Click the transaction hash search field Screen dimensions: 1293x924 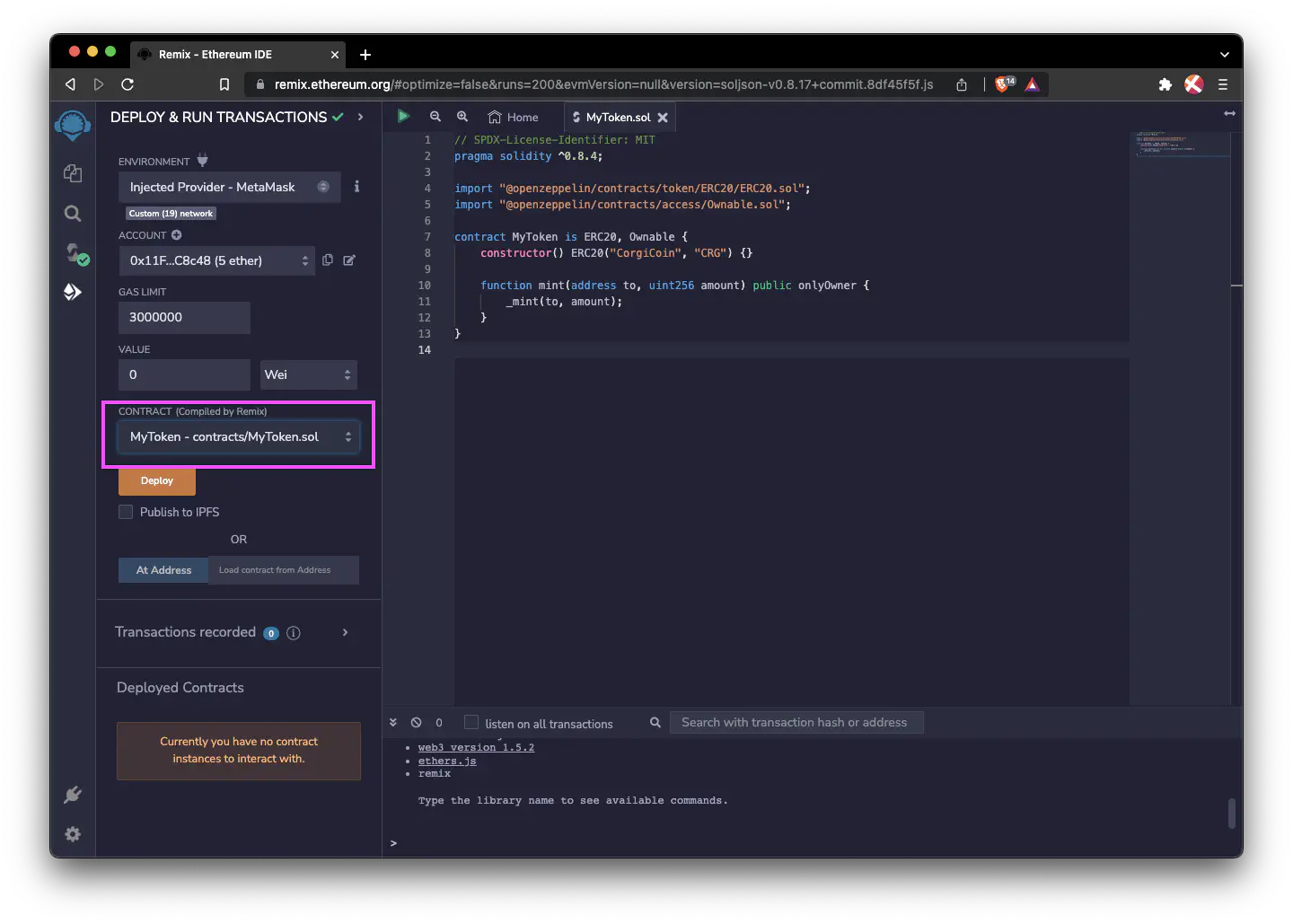[796, 723]
